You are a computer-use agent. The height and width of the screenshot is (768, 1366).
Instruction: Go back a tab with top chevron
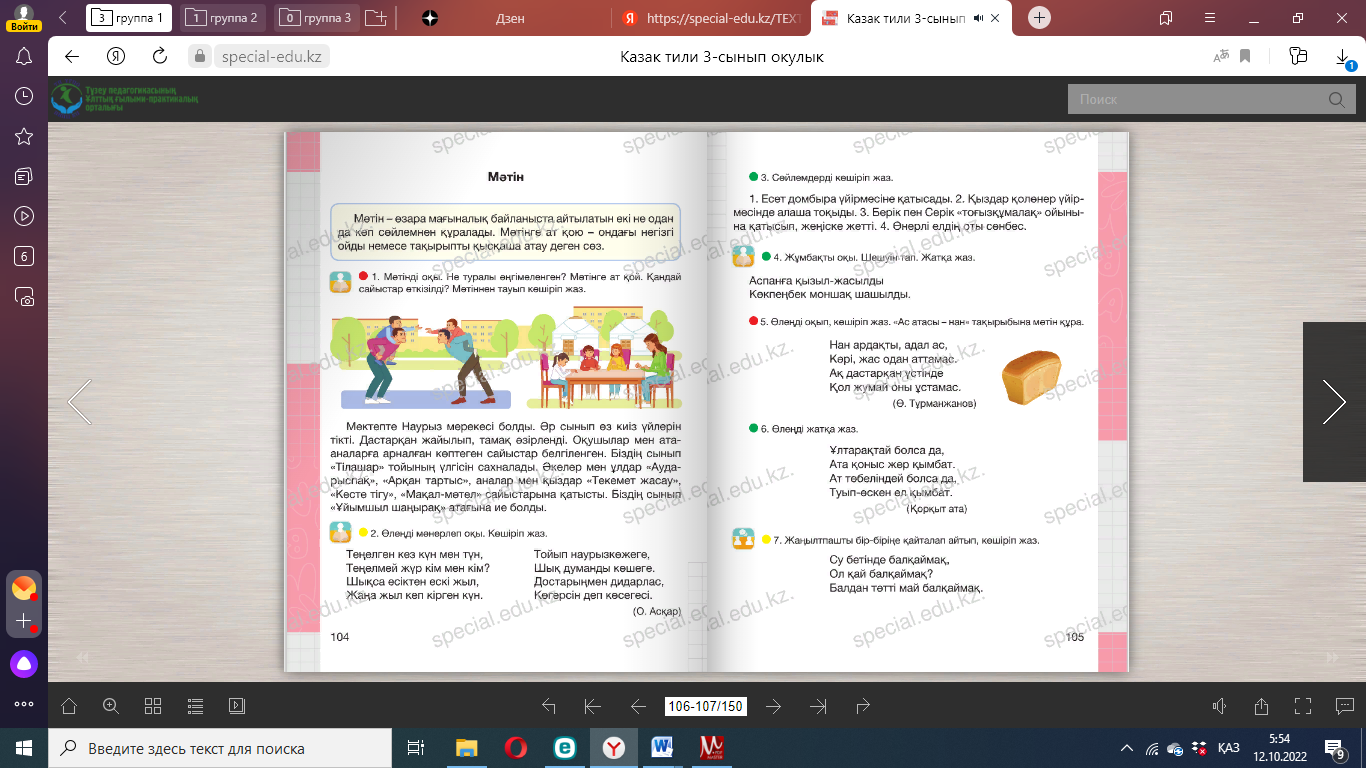click(x=64, y=17)
